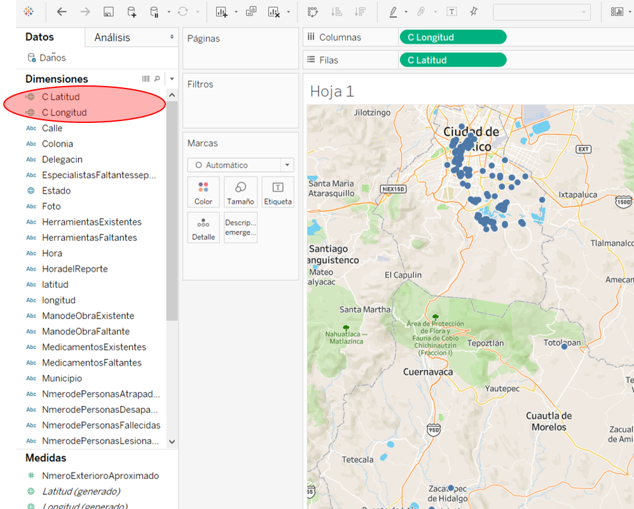Click the Tableau logo start icon

(x=28, y=12)
